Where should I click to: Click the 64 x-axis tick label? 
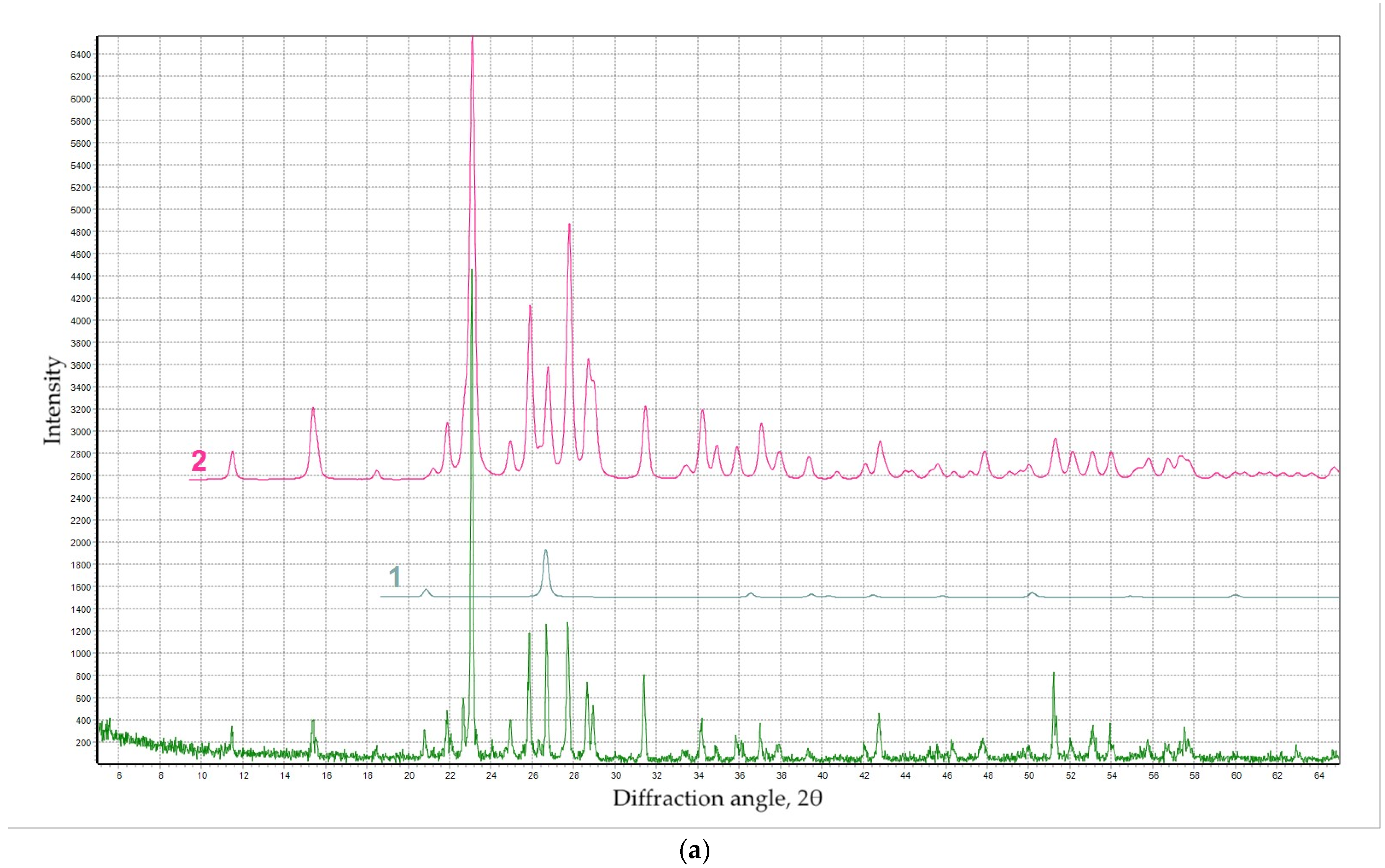point(1319,775)
